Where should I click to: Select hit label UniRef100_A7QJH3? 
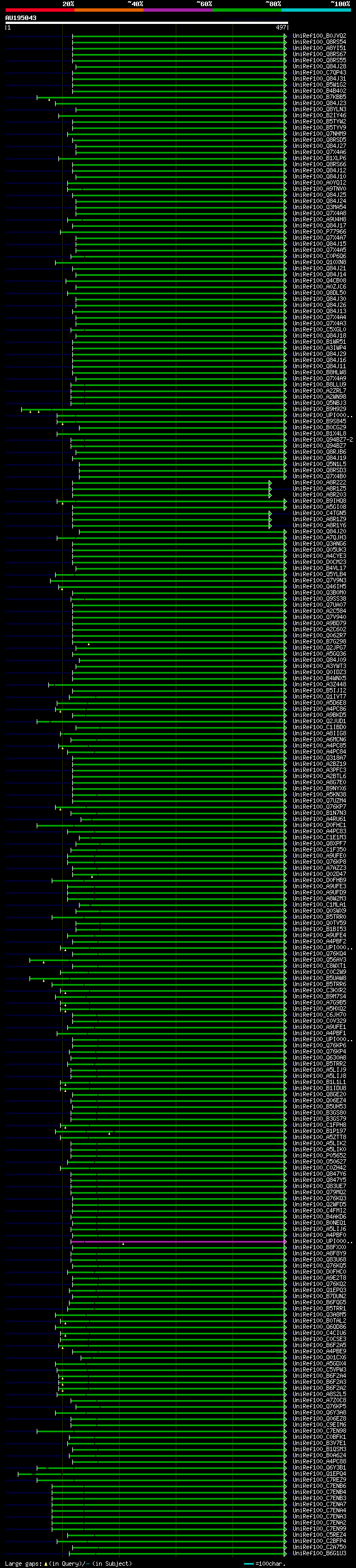point(319,537)
